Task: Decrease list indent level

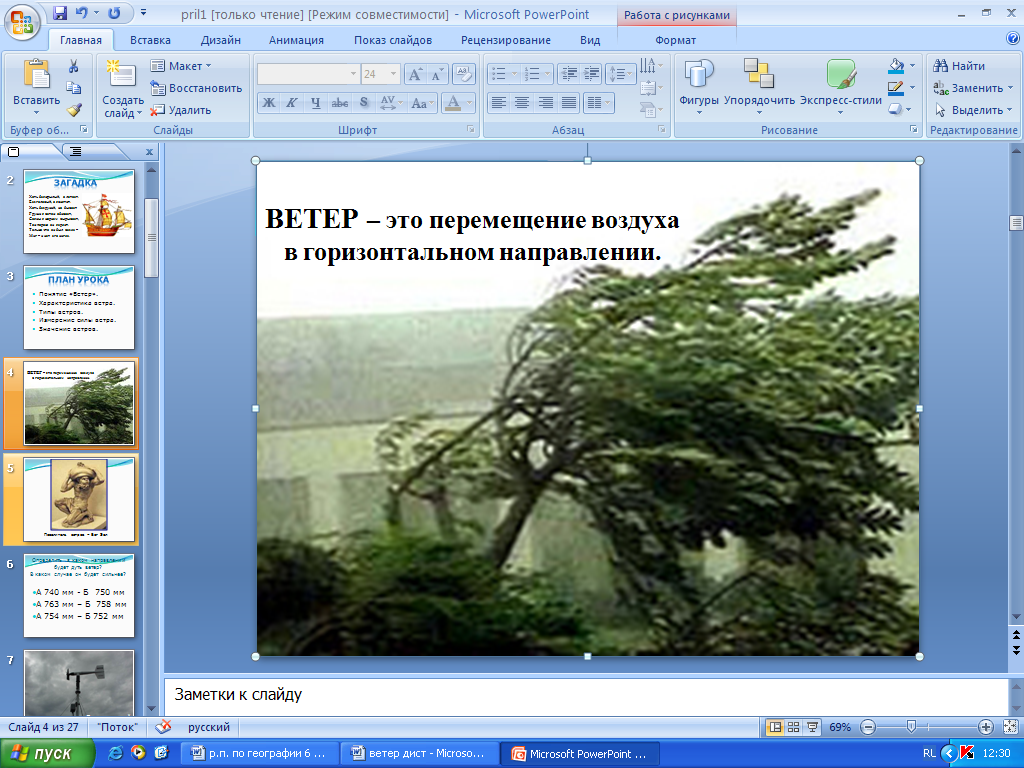Action: [x=569, y=74]
